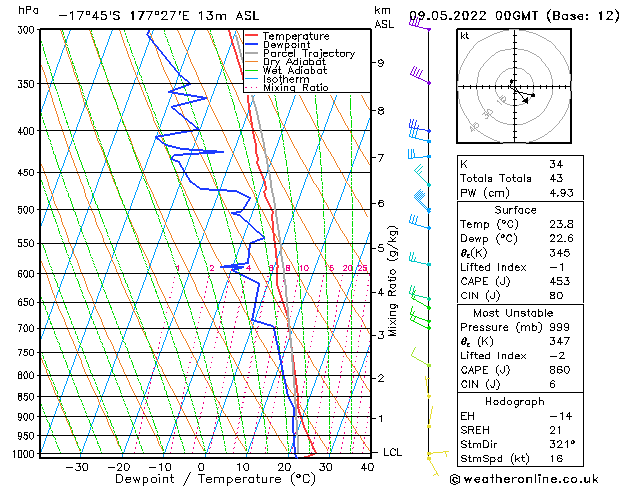The height and width of the screenshot is (486, 629).
Task: Click the 'kt' unit label in hodograph
Action: (465, 36)
